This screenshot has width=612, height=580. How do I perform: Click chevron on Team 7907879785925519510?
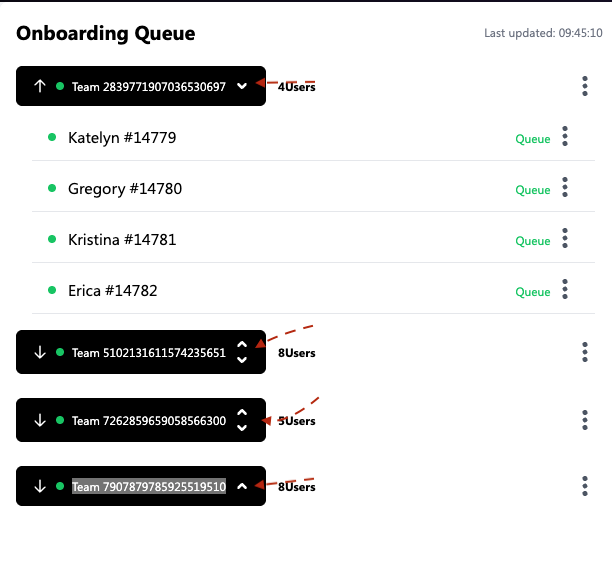point(241,486)
